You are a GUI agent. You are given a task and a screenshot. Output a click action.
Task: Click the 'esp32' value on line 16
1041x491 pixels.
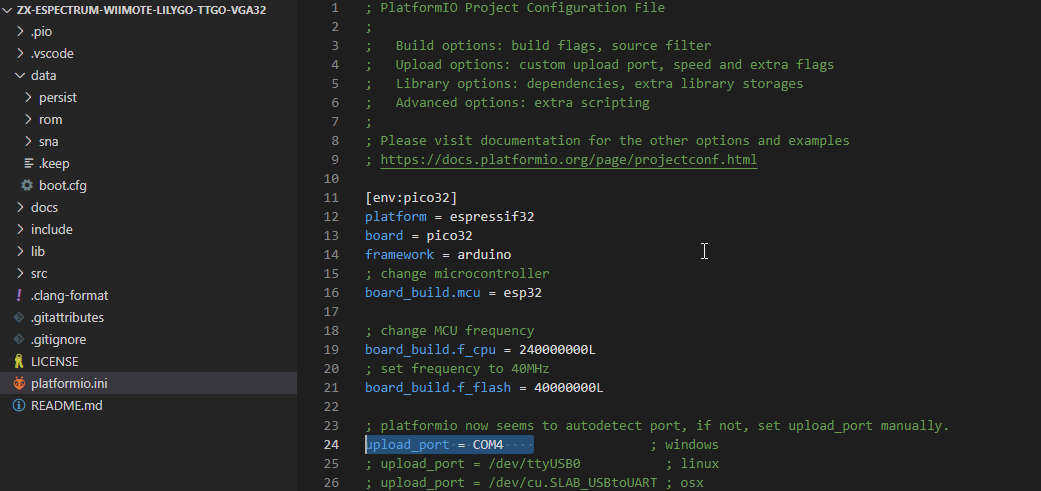[522, 293]
